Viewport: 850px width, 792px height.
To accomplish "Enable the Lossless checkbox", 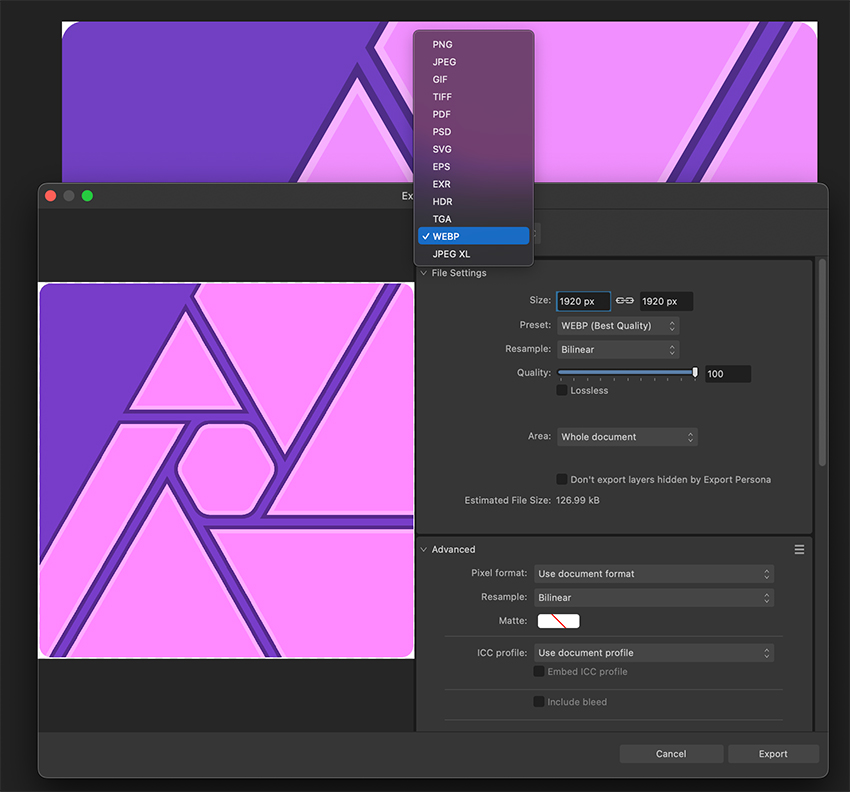I will (562, 390).
